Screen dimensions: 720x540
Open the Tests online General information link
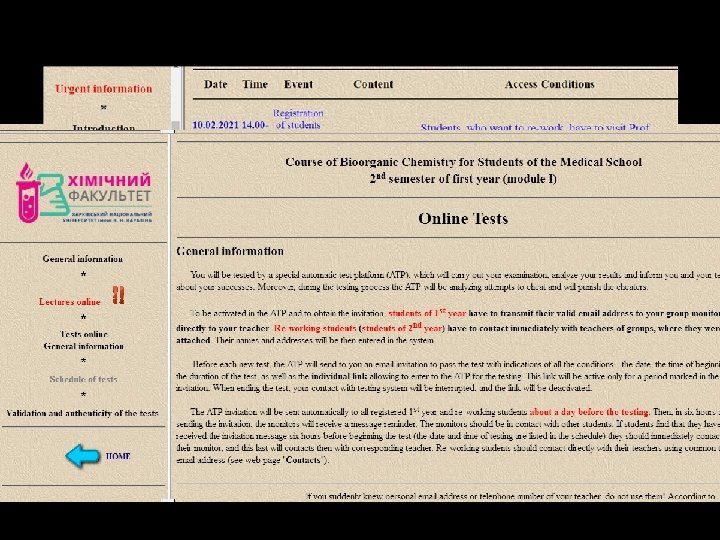84,340
